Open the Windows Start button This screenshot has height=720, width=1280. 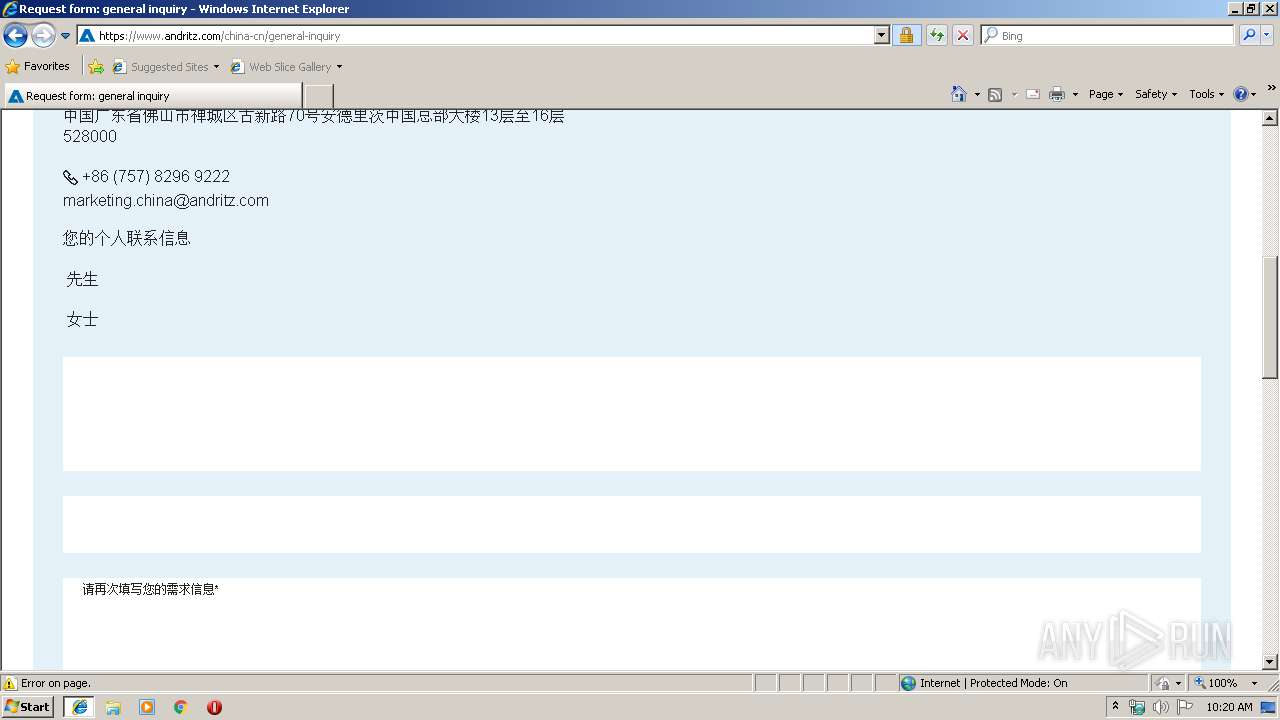point(28,706)
